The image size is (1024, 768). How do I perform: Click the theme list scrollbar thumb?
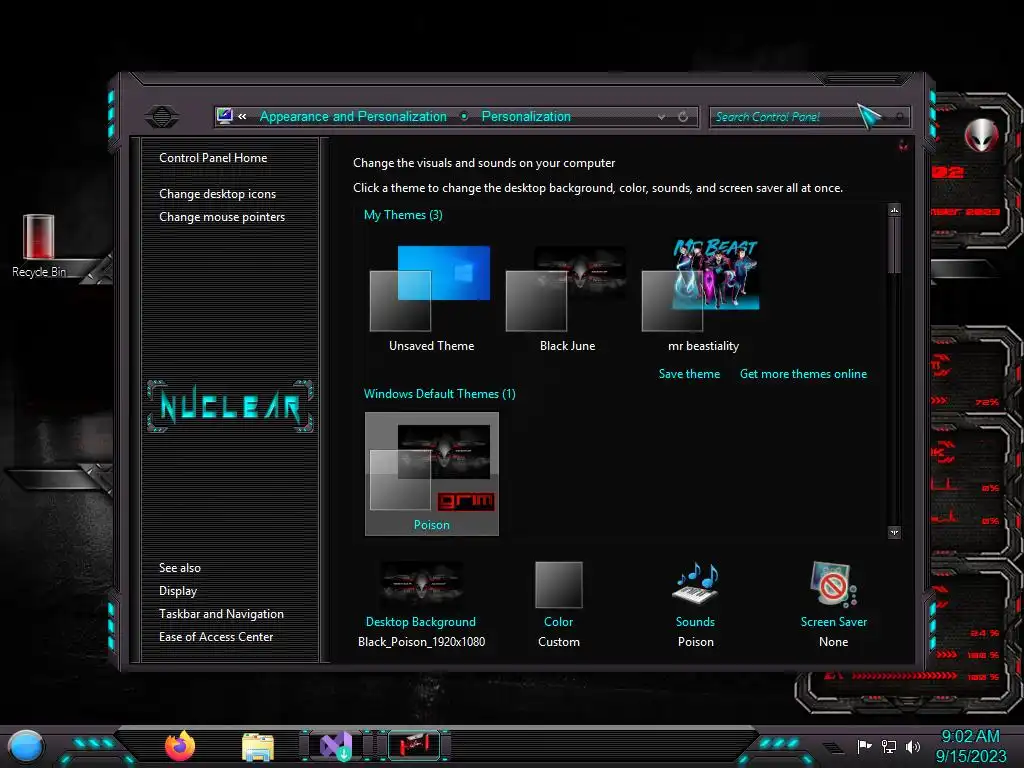[895, 245]
